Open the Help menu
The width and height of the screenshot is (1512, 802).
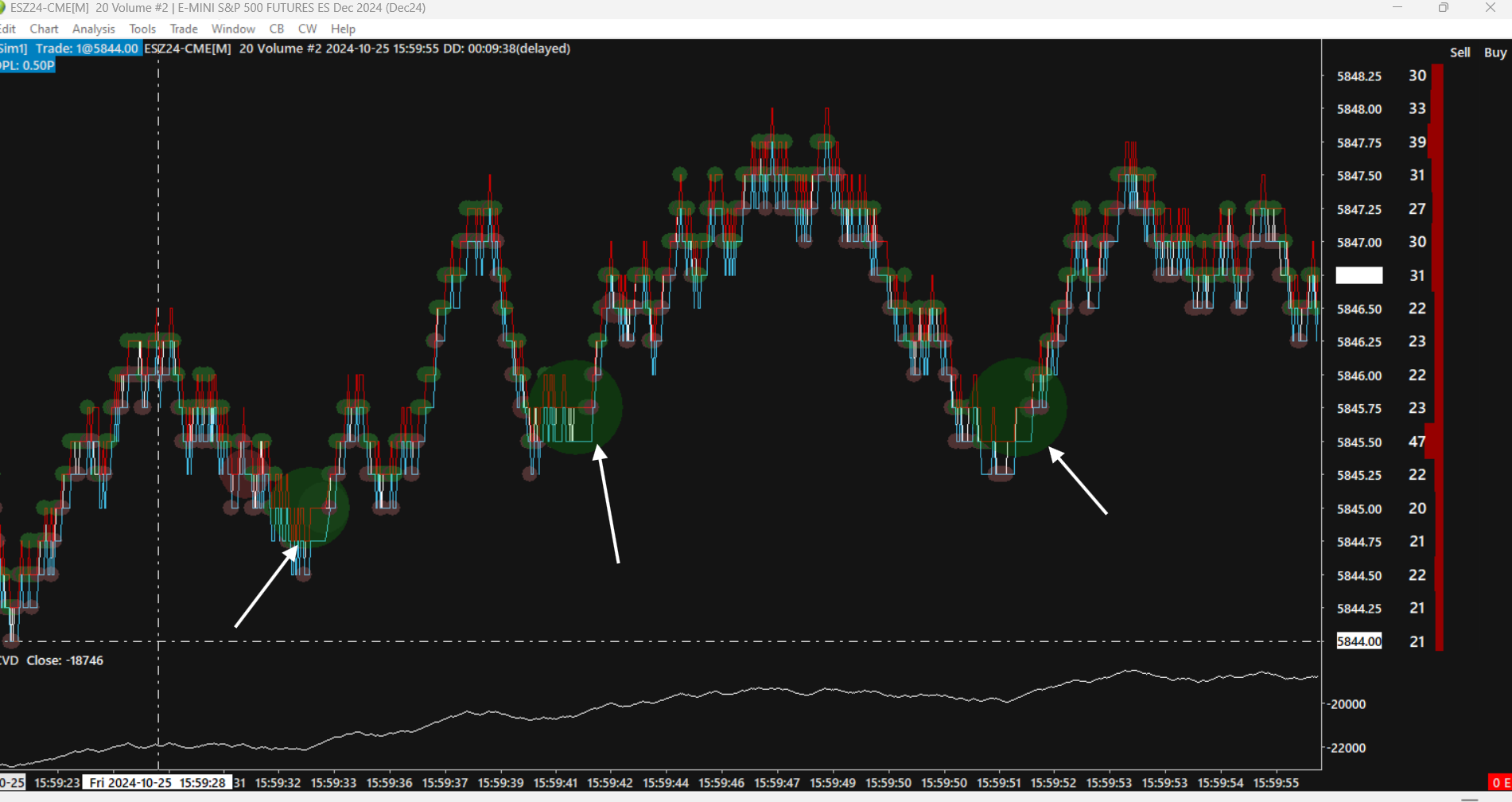pos(343,29)
